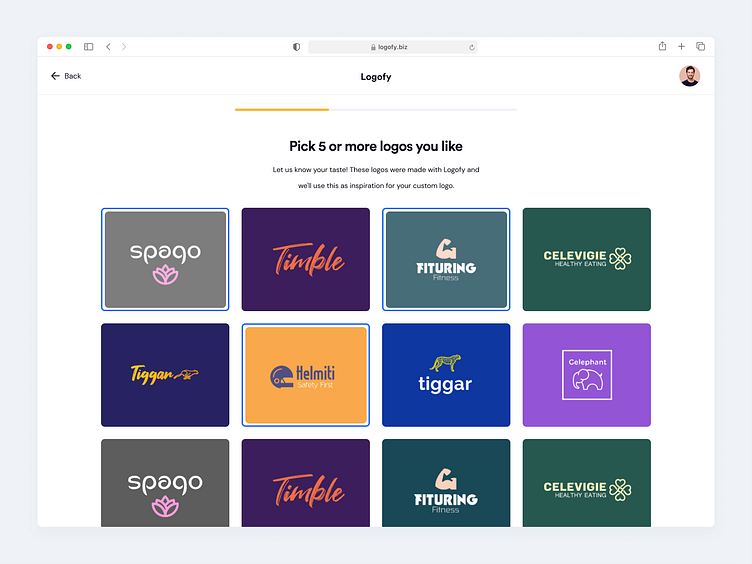Select the Celevigie logo in first row
This screenshot has height=564, width=752.
click(587, 259)
